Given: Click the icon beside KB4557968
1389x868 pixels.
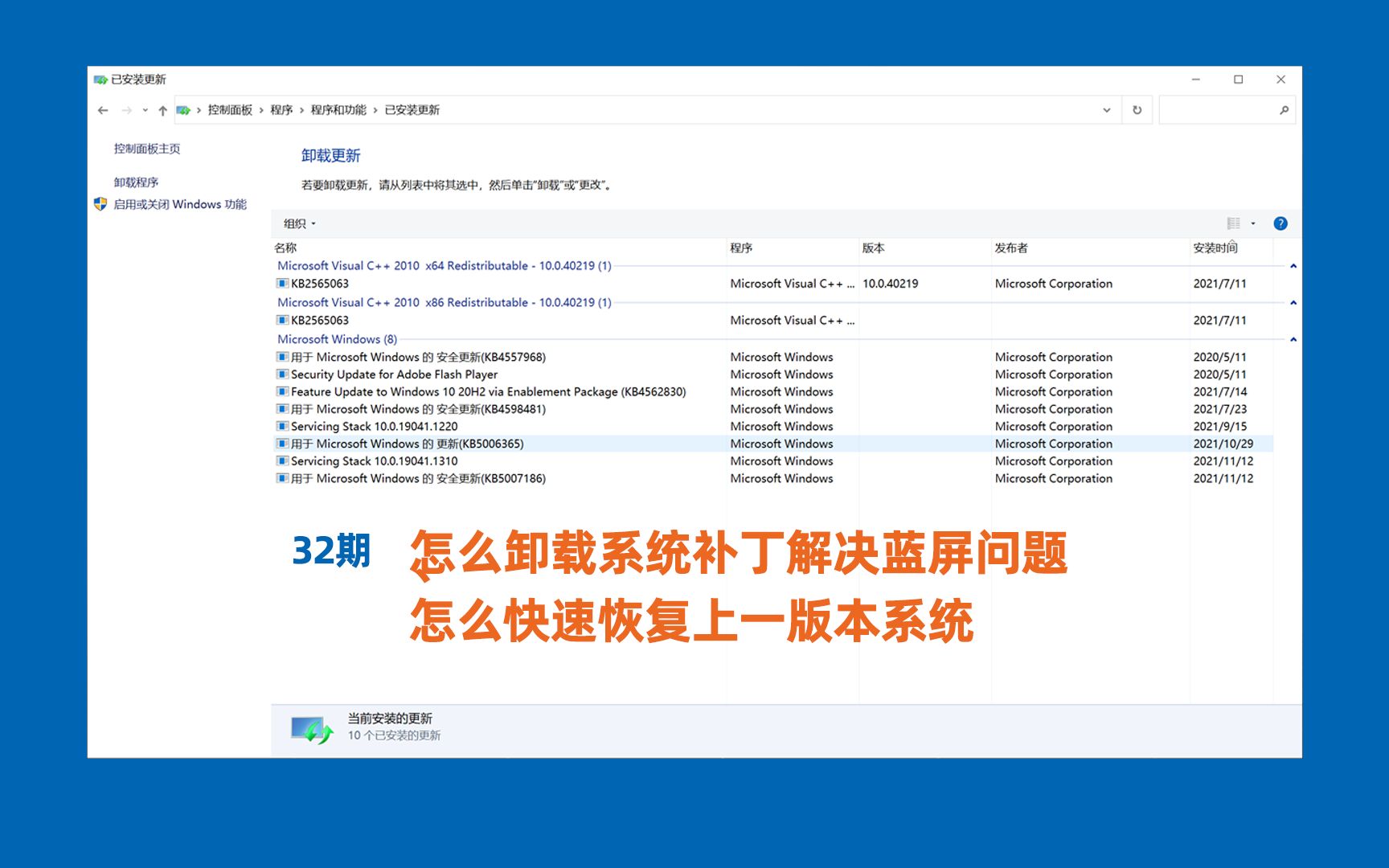Looking at the screenshot, I should point(282,357).
